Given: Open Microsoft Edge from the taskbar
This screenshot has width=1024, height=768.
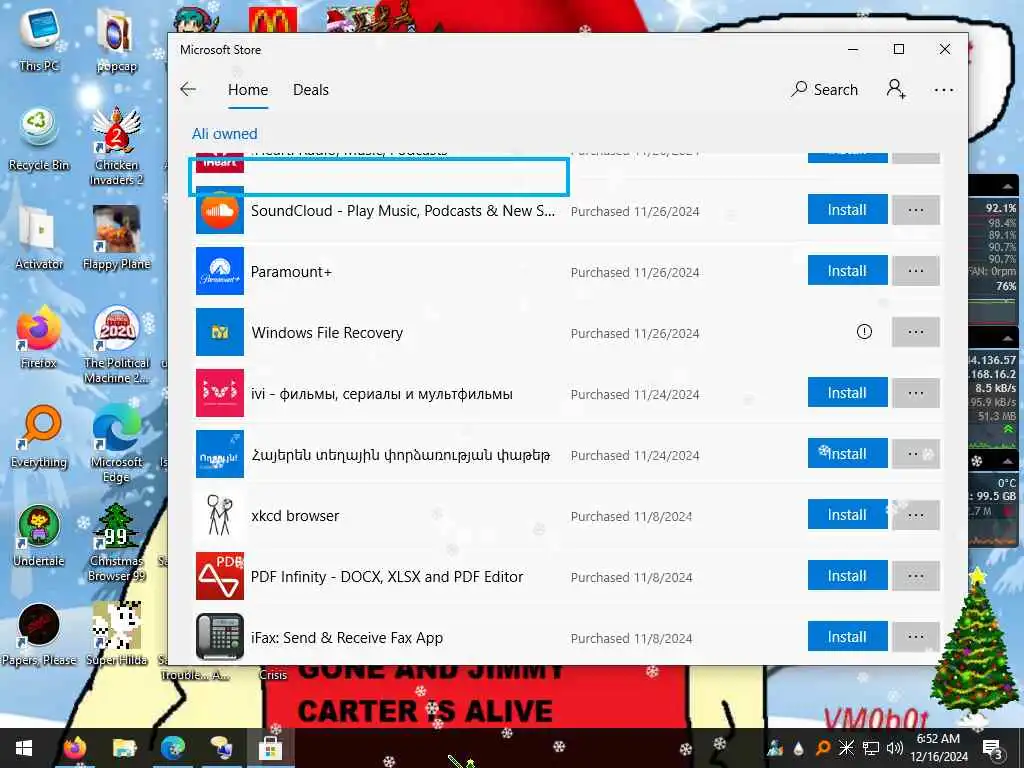Looking at the screenshot, I should point(173,748).
